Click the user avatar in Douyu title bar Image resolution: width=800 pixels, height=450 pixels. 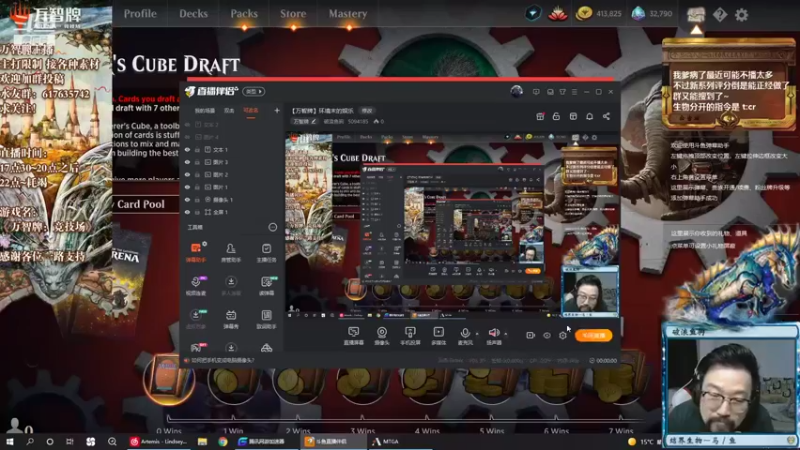tap(516, 91)
